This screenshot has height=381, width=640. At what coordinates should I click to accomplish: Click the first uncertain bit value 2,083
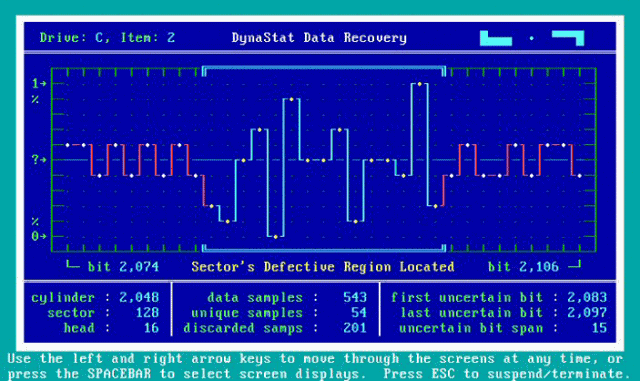pos(587,297)
